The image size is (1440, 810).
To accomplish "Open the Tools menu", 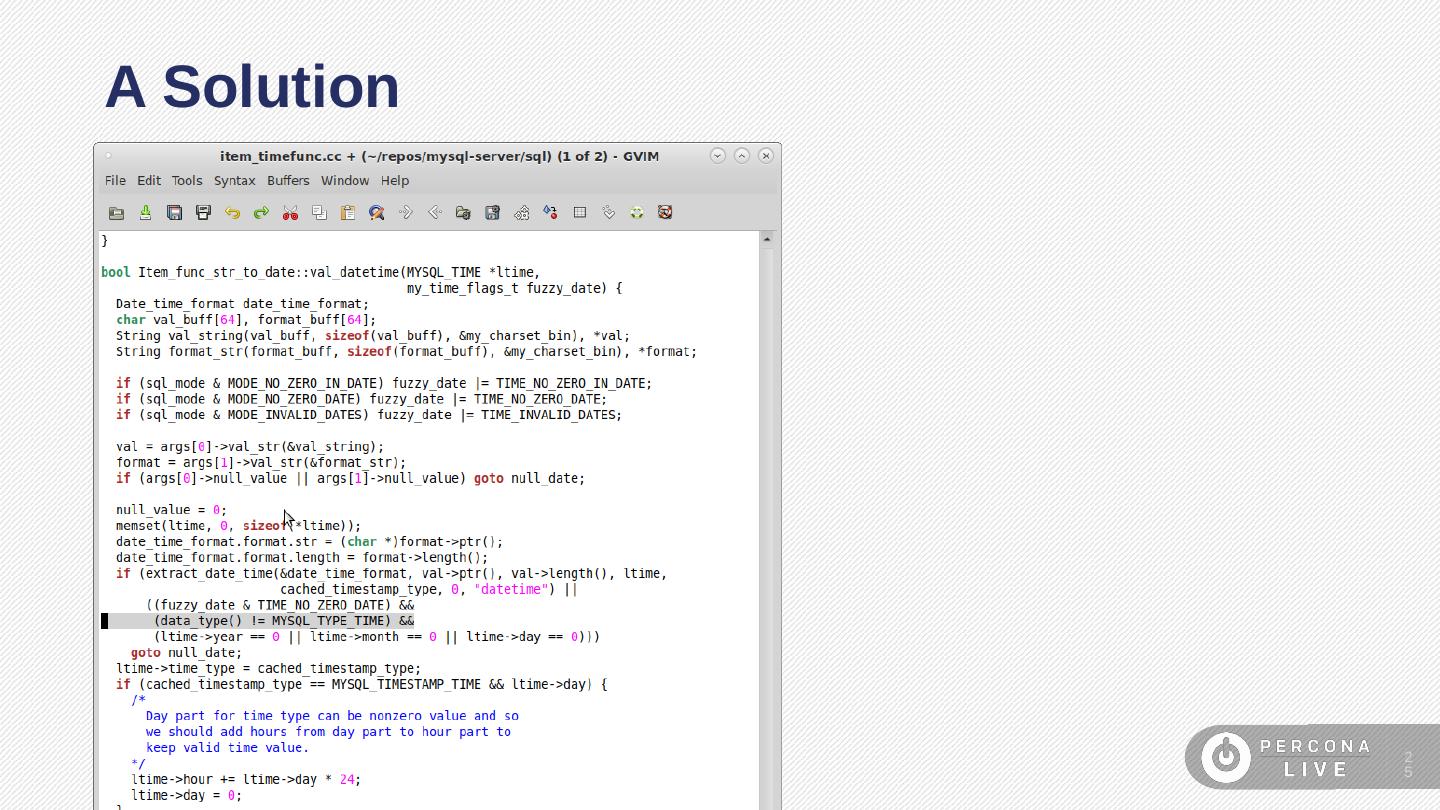I will coord(187,181).
